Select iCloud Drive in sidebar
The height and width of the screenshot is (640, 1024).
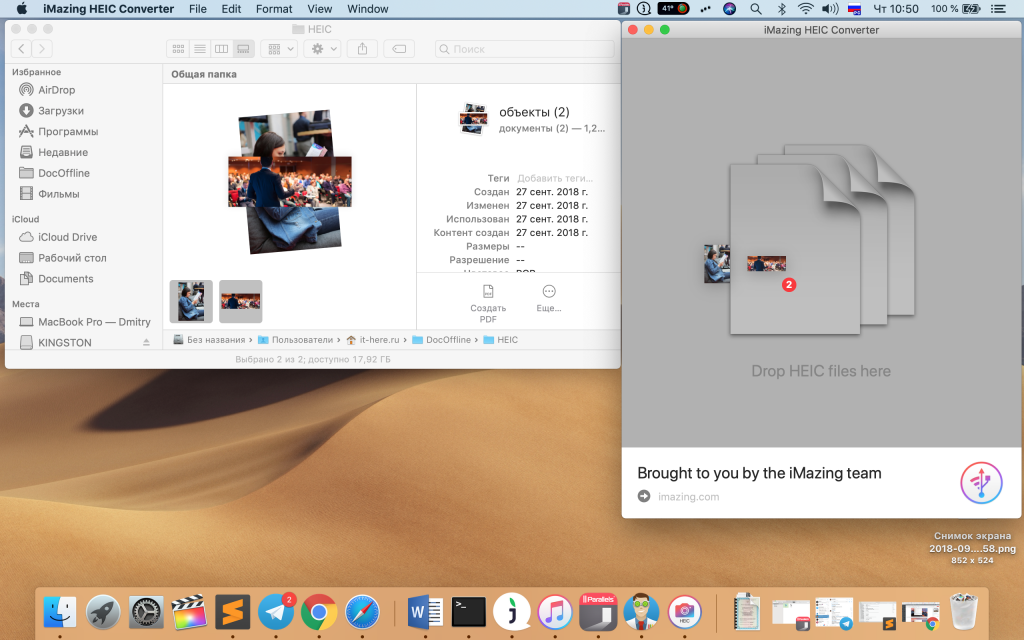tap(67, 237)
